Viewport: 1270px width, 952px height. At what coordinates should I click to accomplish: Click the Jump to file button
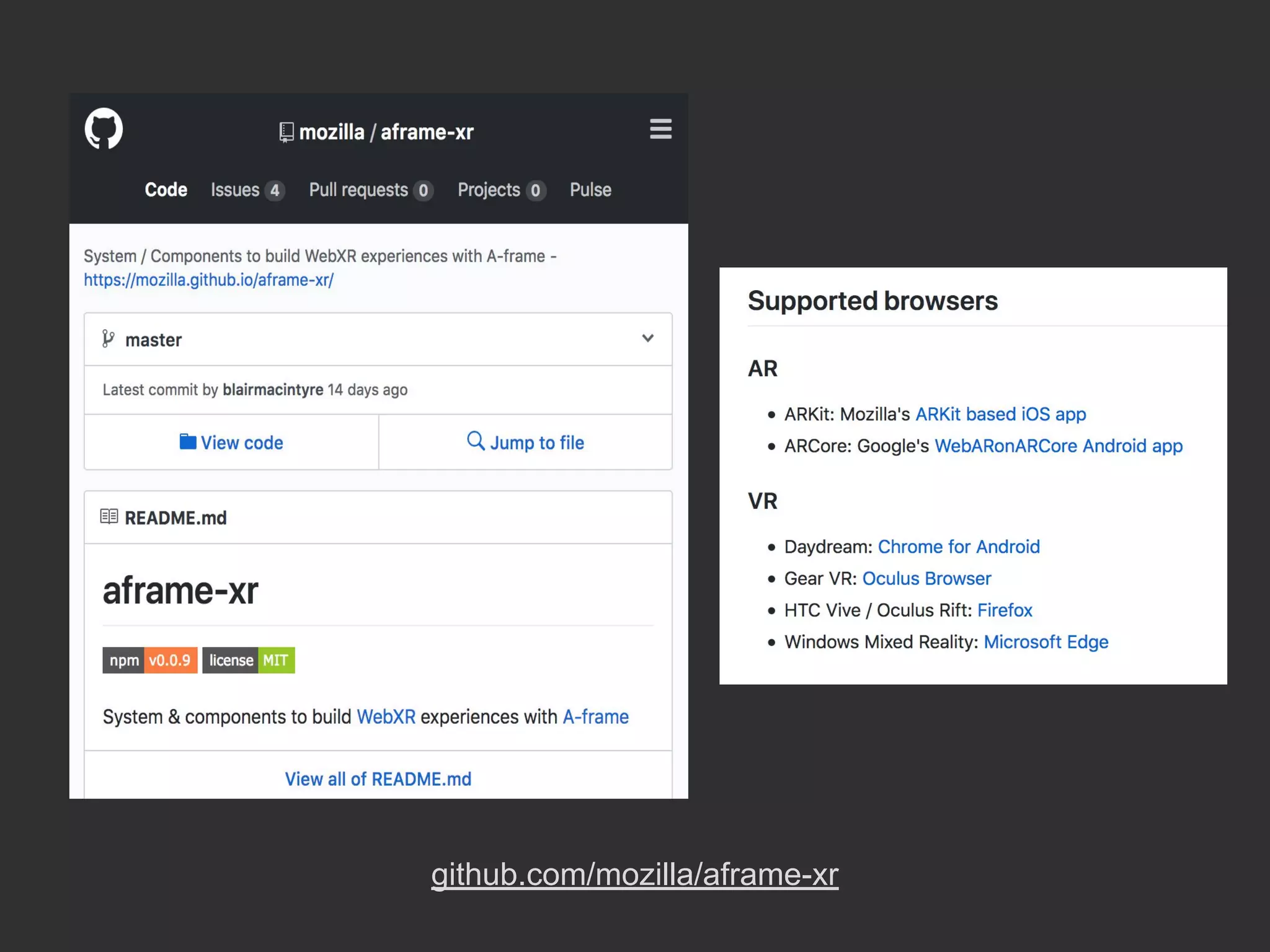525,442
